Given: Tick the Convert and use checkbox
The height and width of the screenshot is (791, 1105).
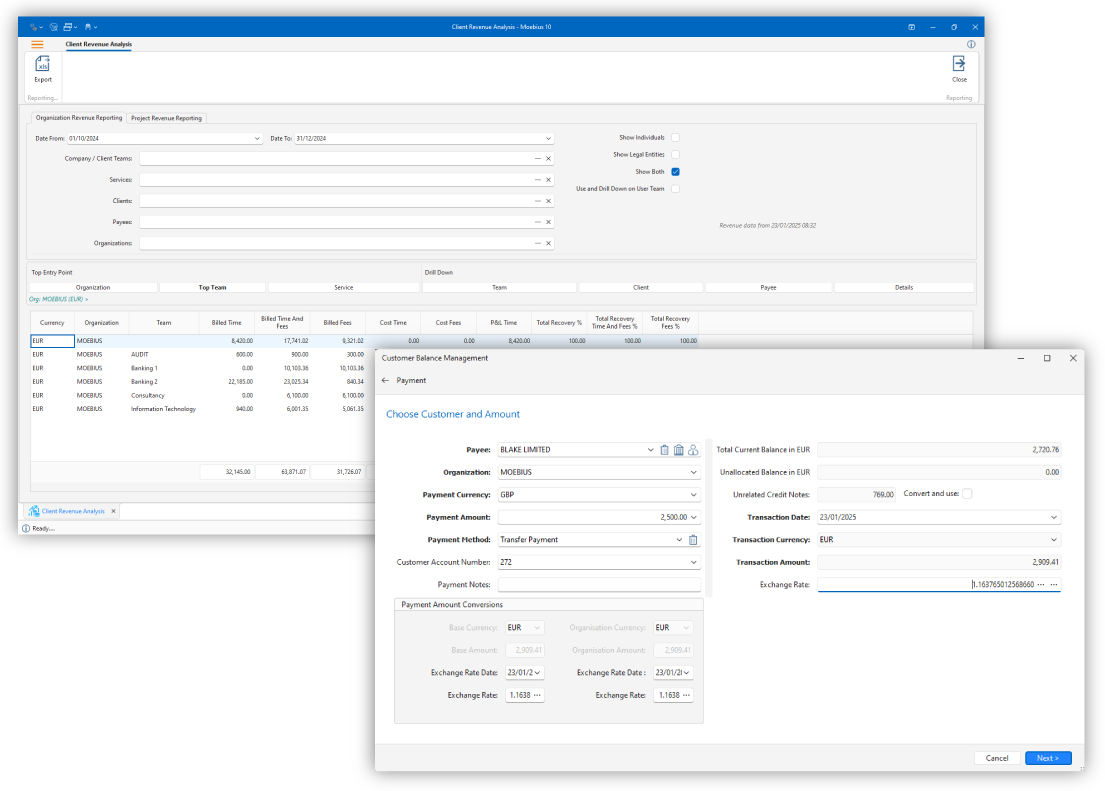Looking at the screenshot, I should pyautogui.click(x=966, y=494).
